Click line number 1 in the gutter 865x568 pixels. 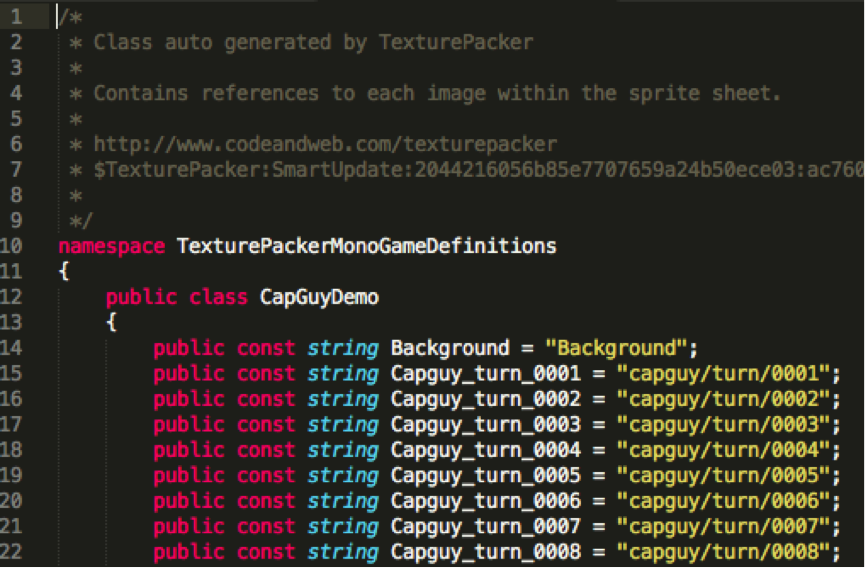(x=17, y=17)
